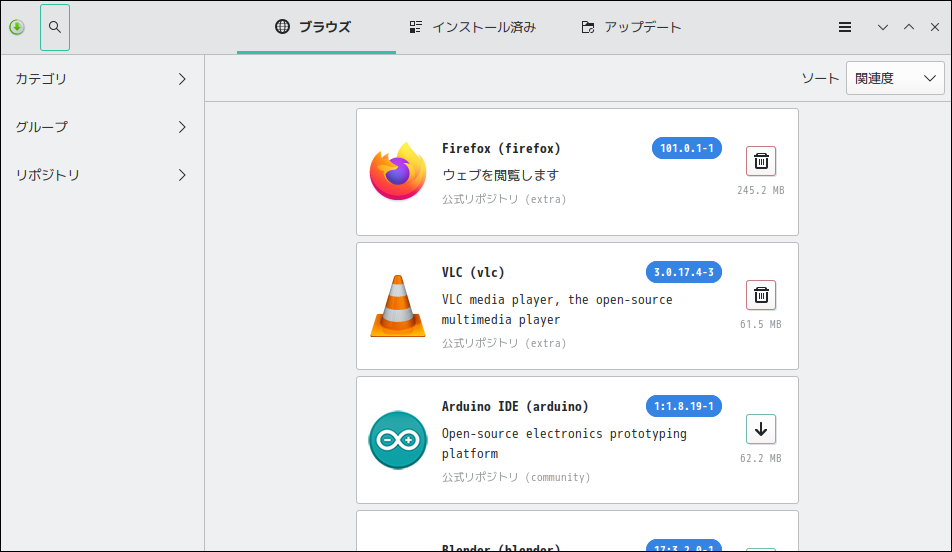Click the Arduino version badge 1:1.8.19-1

684,406
